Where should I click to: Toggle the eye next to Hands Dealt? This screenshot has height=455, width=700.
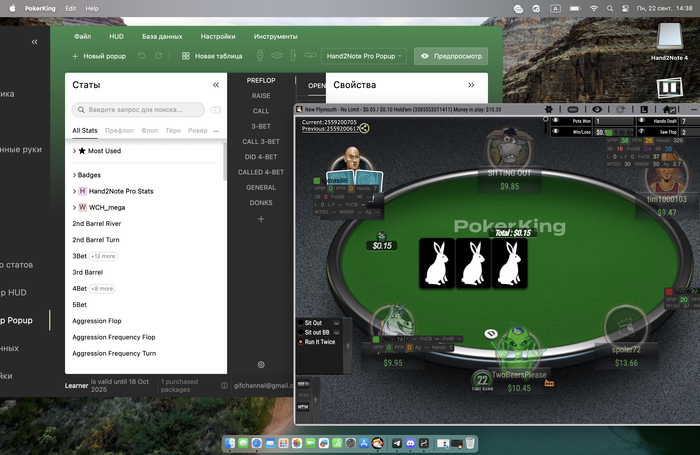641,121
